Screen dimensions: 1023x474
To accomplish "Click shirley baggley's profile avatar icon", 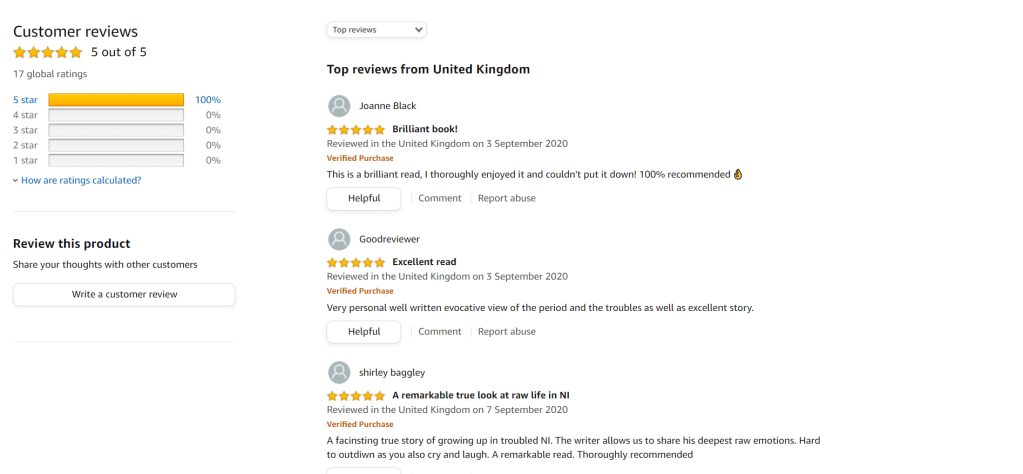I will (339, 372).
